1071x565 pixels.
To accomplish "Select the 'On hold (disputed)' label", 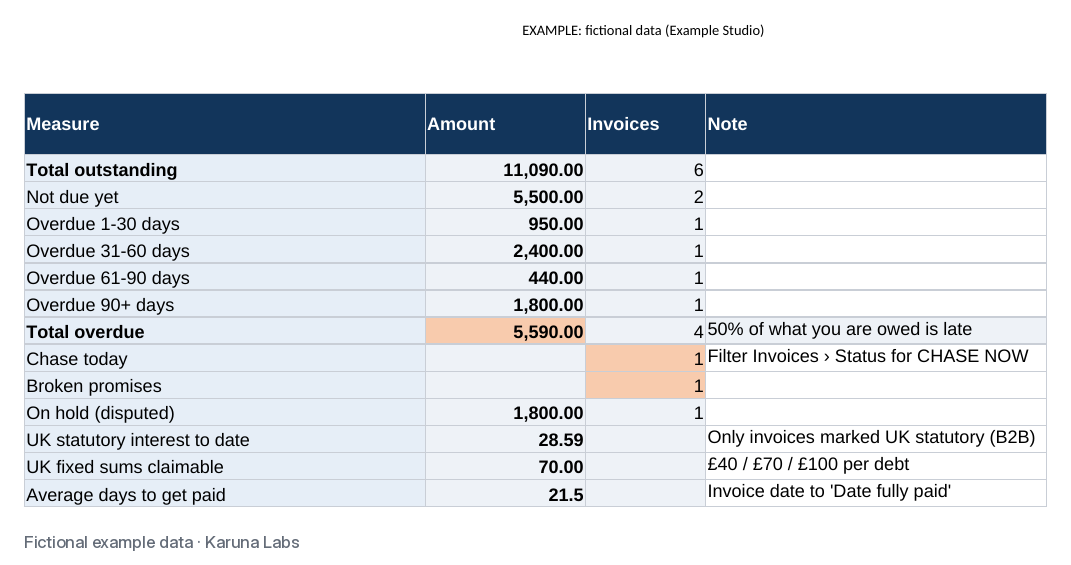I will click(x=225, y=412).
